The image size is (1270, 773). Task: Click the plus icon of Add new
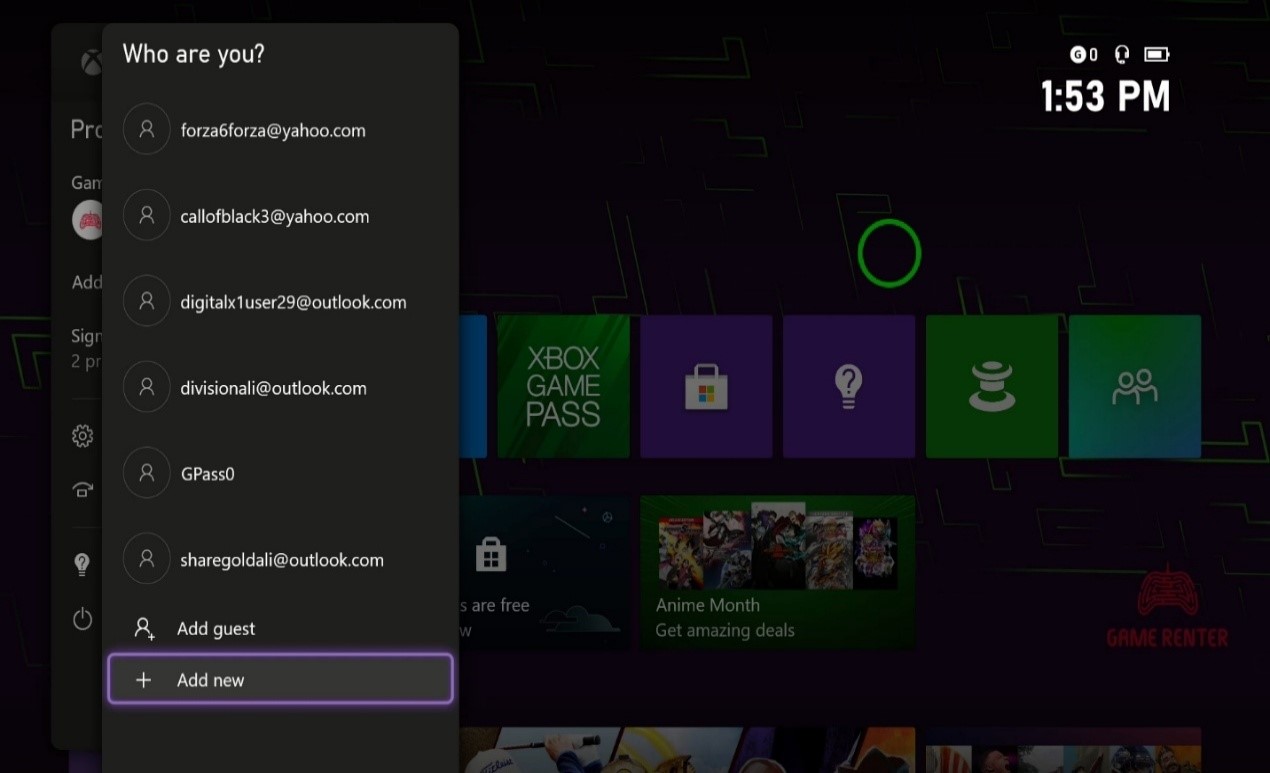[144, 680]
